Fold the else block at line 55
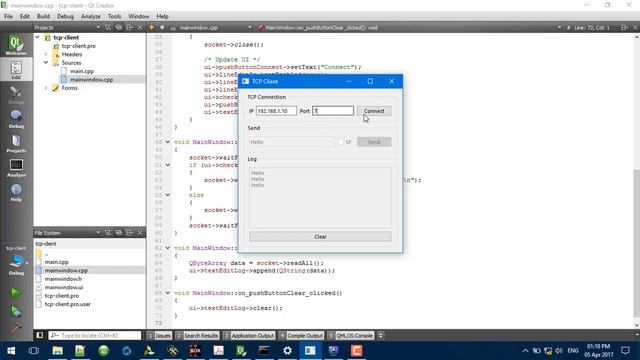The width and height of the screenshot is (640, 360). click(x=168, y=195)
